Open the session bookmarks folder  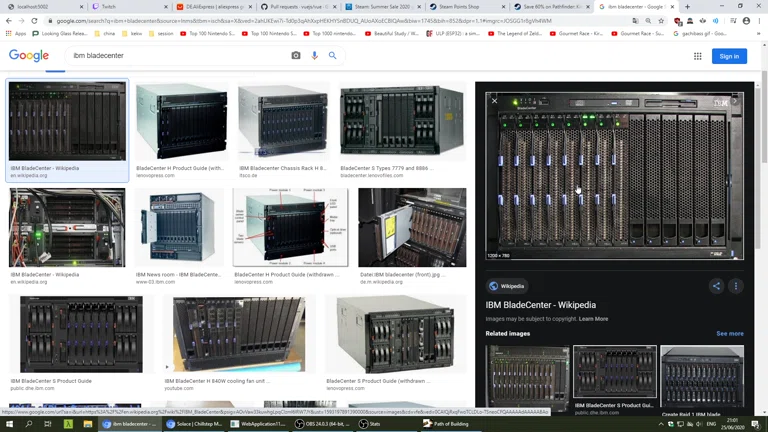(161, 34)
